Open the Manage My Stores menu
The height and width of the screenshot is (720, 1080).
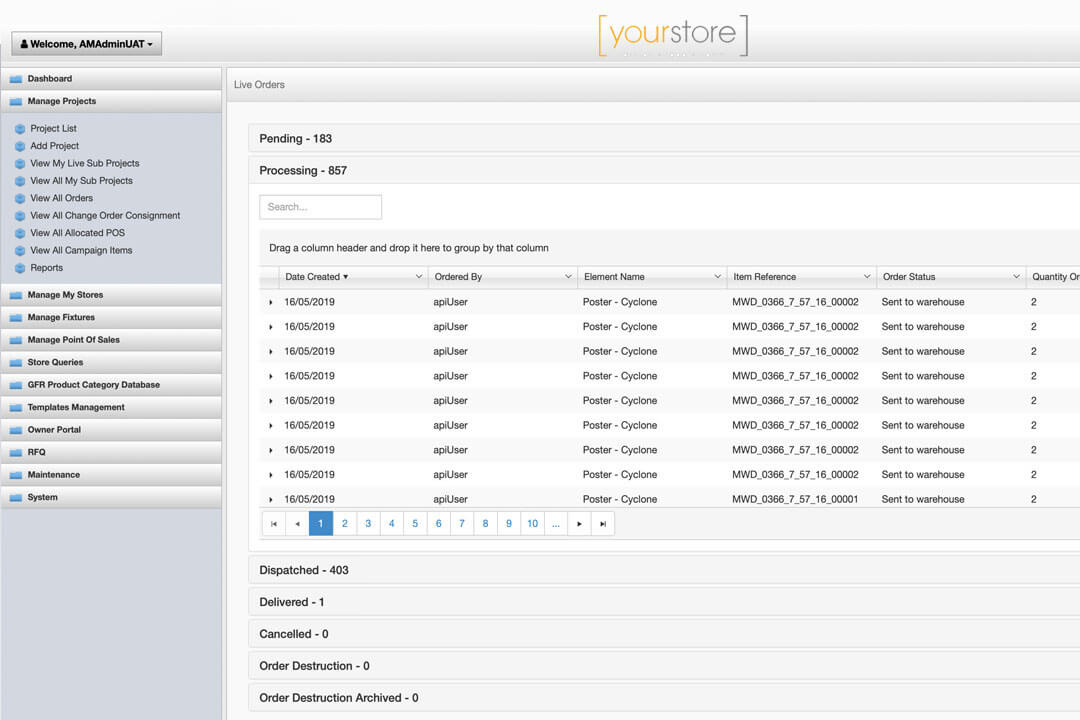click(x=65, y=295)
